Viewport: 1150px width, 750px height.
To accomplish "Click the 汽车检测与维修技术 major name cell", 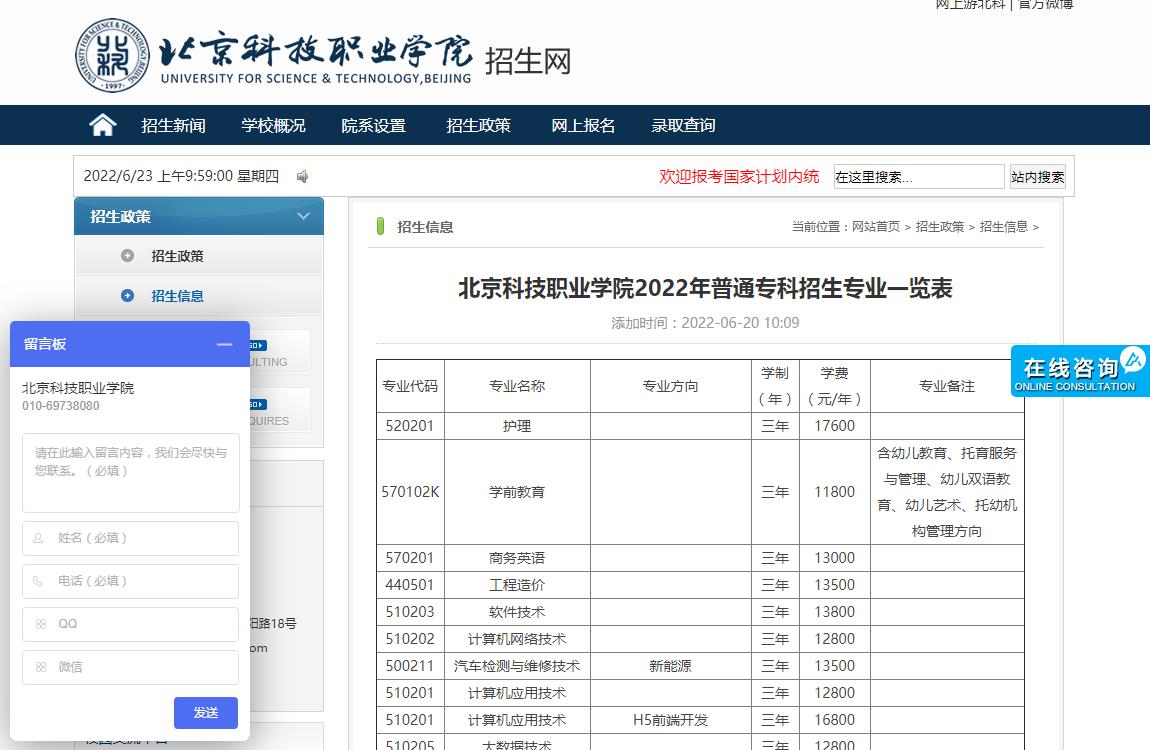I will [x=517, y=666].
